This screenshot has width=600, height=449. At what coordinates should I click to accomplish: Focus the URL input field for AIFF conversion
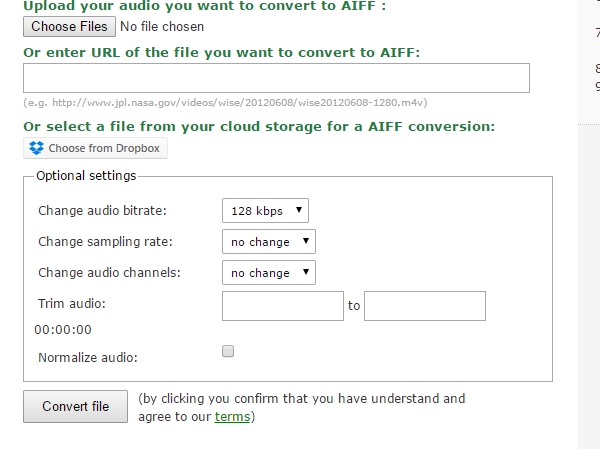point(276,78)
